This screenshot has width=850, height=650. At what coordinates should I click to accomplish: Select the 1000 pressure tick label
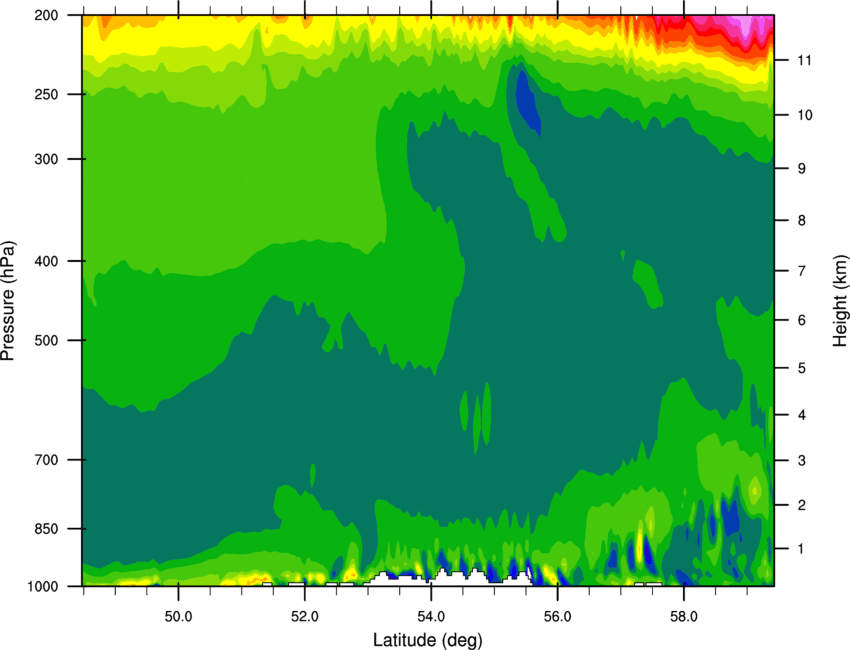(x=43, y=587)
